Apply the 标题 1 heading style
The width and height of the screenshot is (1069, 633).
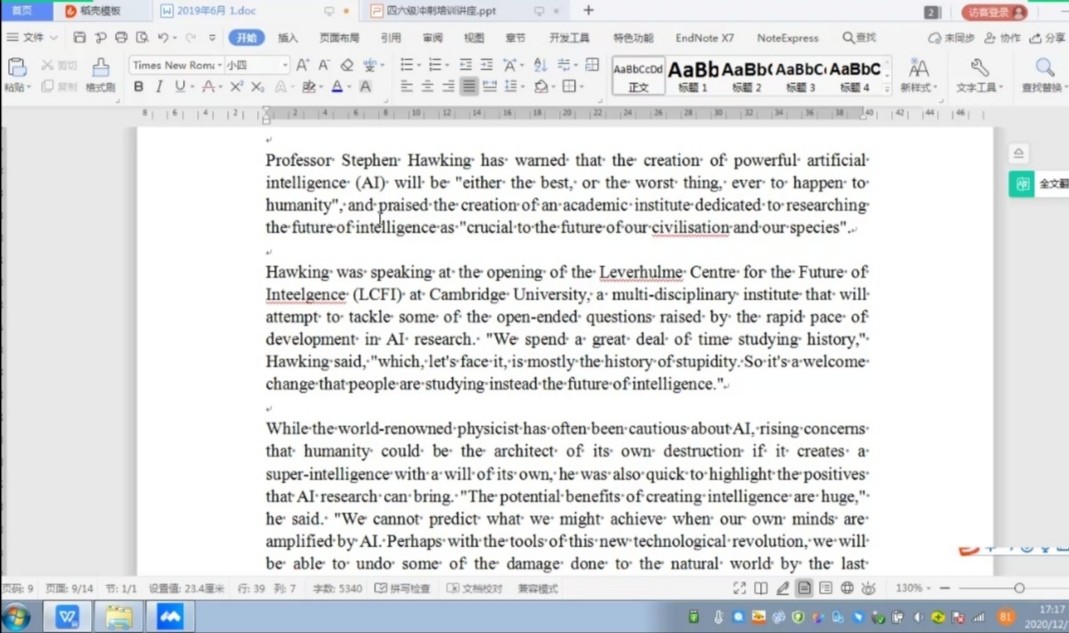click(693, 76)
